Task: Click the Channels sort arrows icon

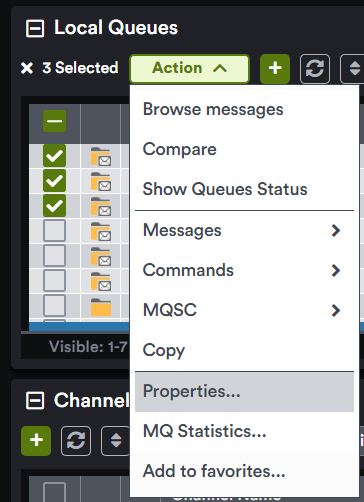Action: pyautogui.click(x=115, y=441)
